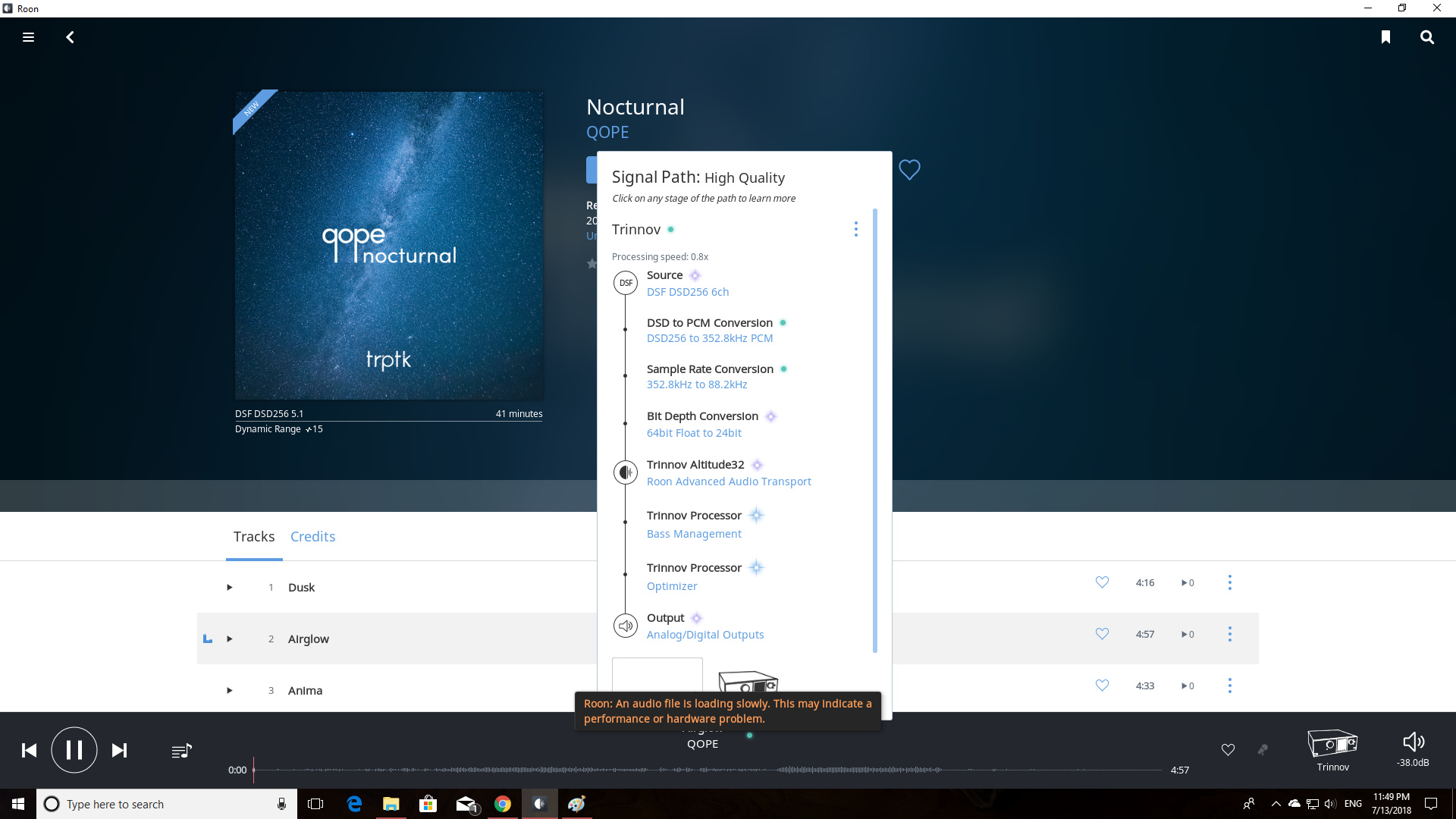Open DSD256 to 352.8kHz PCM stage
Image resolution: width=1456 pixels, height=819 pixels.
(710, 338)
